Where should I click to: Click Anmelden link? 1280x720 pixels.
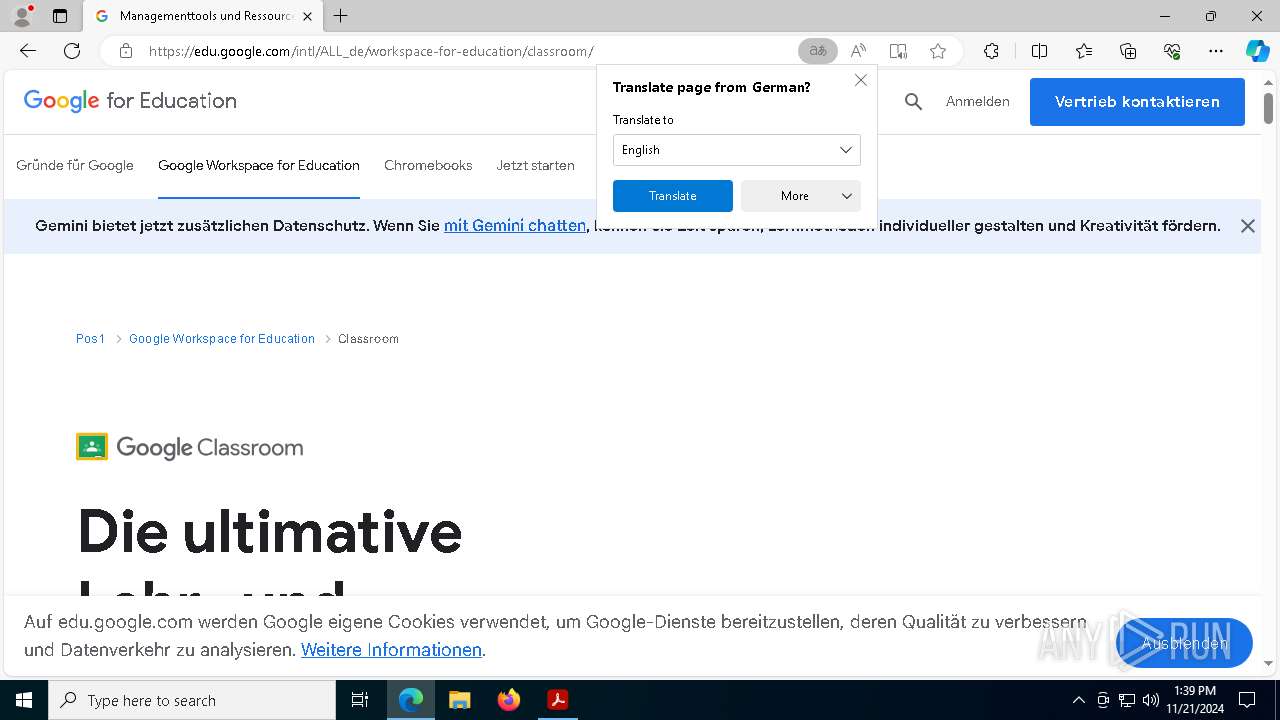tap(978, 101)
